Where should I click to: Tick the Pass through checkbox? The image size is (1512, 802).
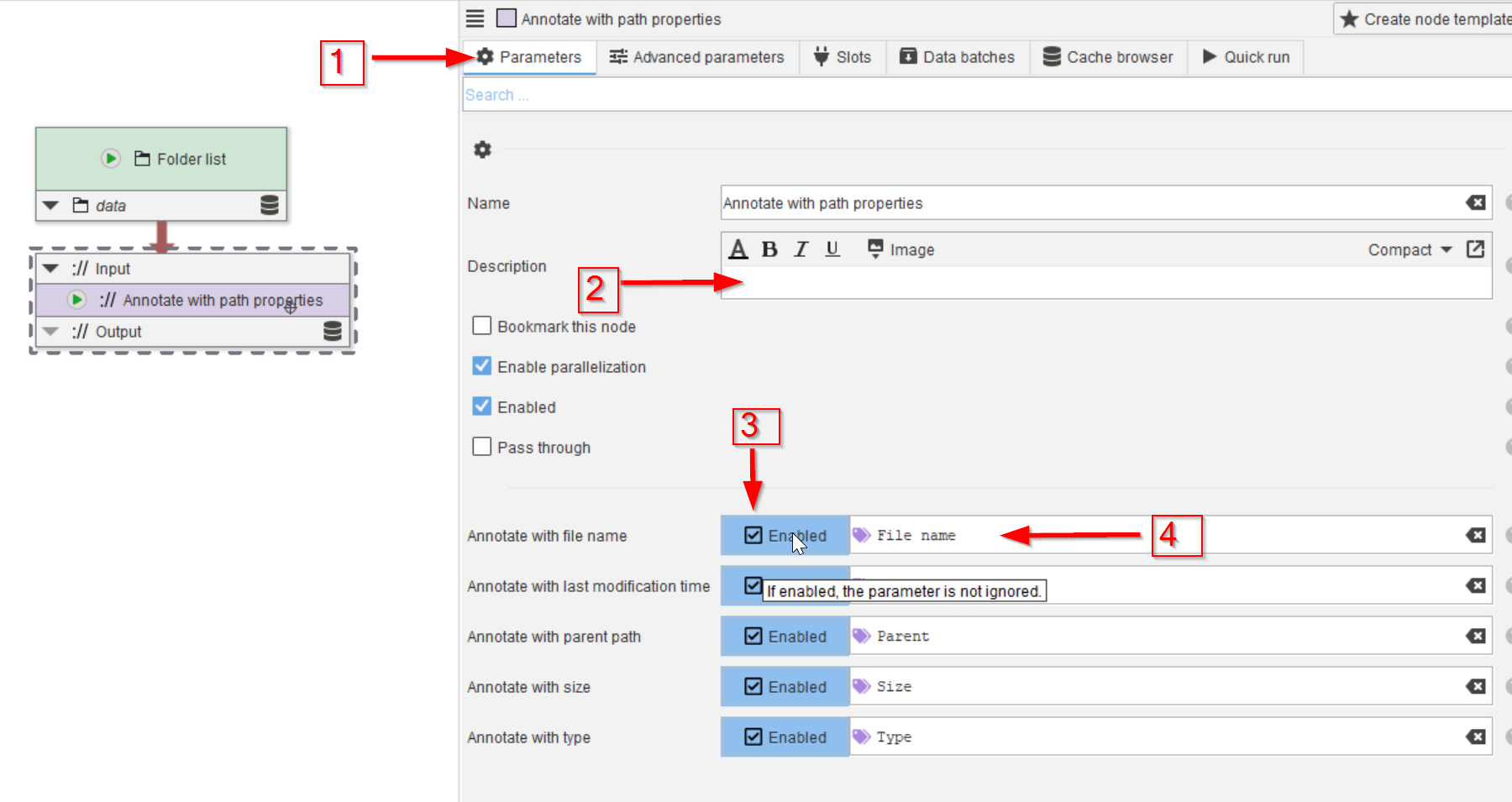(x=482, y=447)
